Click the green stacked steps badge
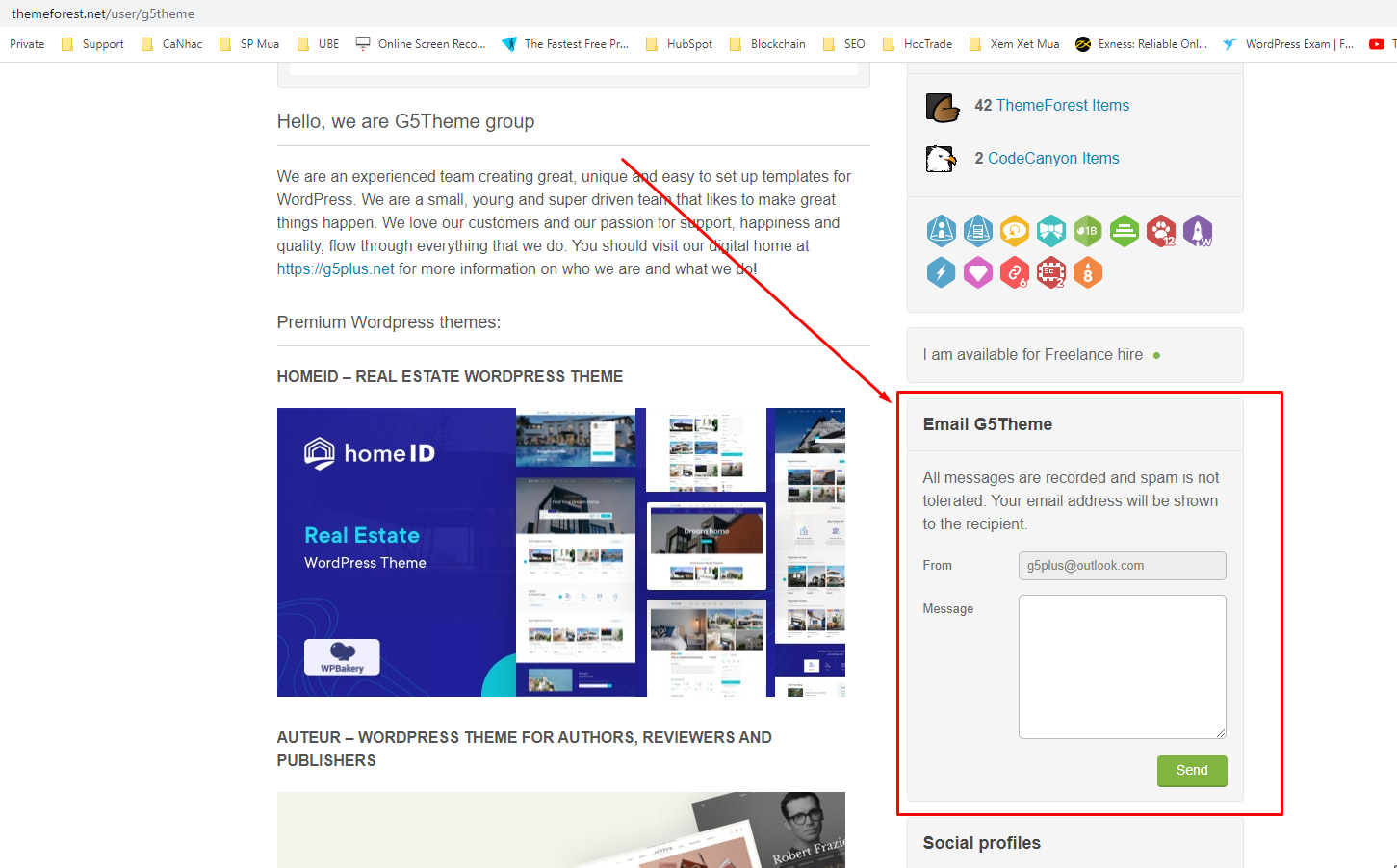Viewport: 1397px width, 868px height. pyautogui.click(x=1125, y=231)
